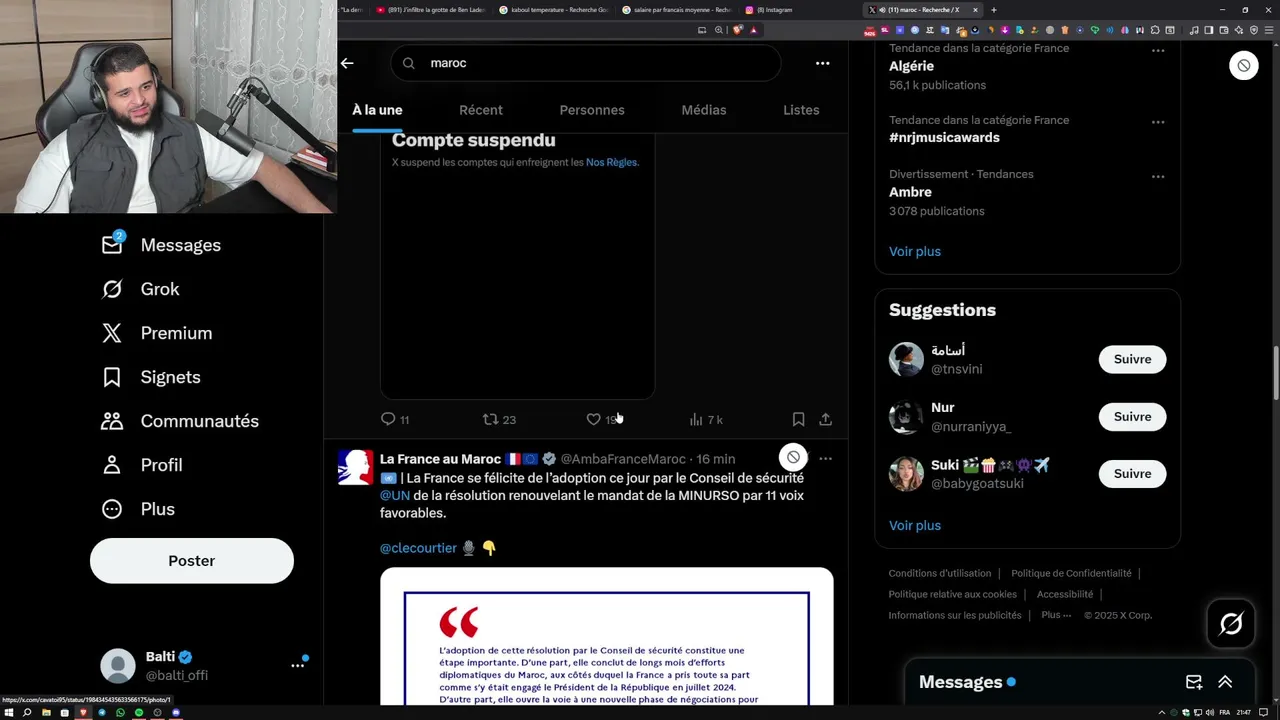Open 'Politique relative aux cookies' link
The height and width of the screenshot is (720, 1280).
point(953,594)
